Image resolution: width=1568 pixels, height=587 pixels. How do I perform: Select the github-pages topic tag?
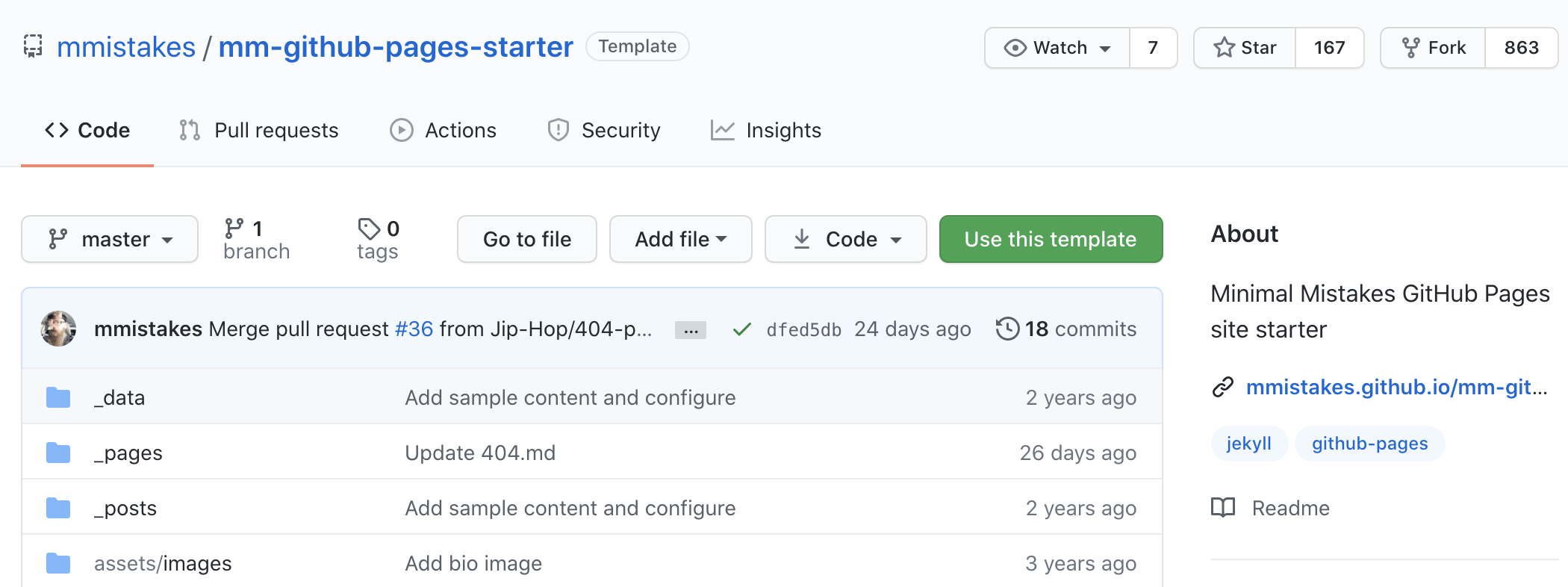[x=1369, y=444]
